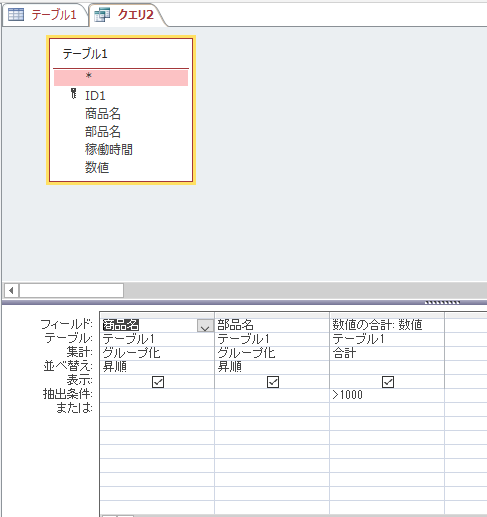Viewport: 487px width, 517px height.
Task: Click the 昇順 sort cell under 商品名
Action: coord(157,367)
